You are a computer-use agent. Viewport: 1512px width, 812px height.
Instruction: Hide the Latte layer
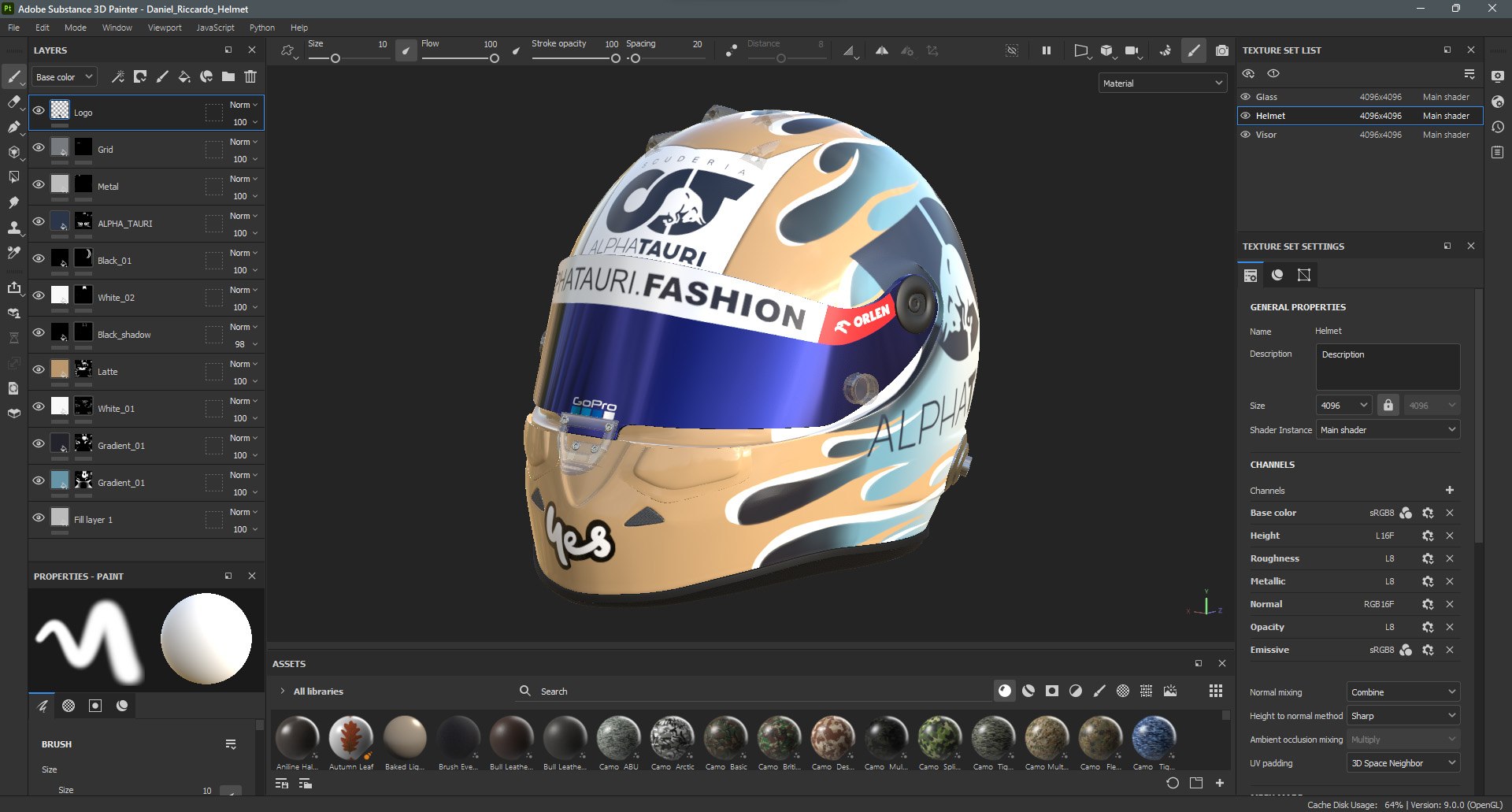click(39, 369)
